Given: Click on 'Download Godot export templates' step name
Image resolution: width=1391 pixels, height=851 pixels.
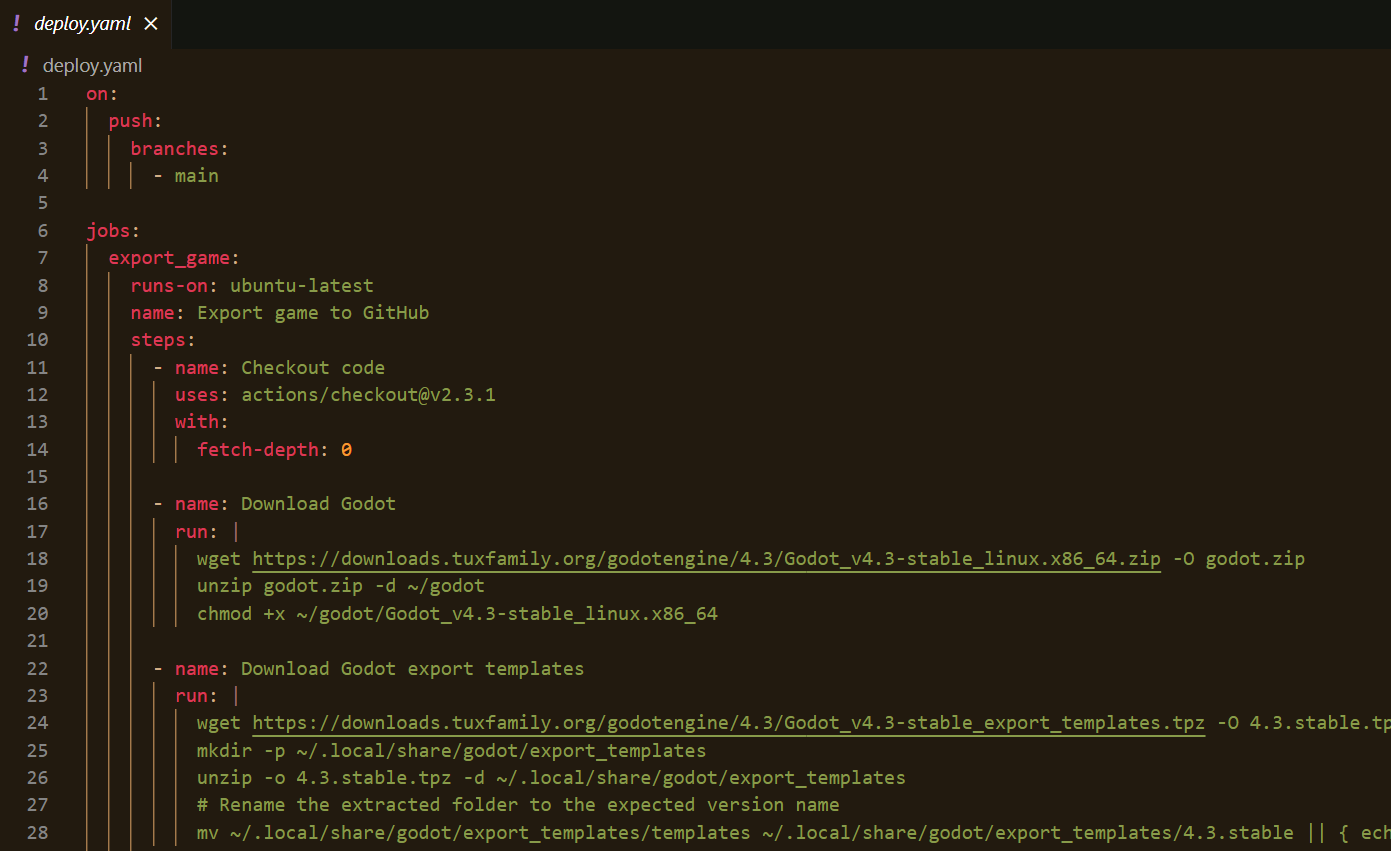Looking at the screenshot, I should (x=412, y=668).
